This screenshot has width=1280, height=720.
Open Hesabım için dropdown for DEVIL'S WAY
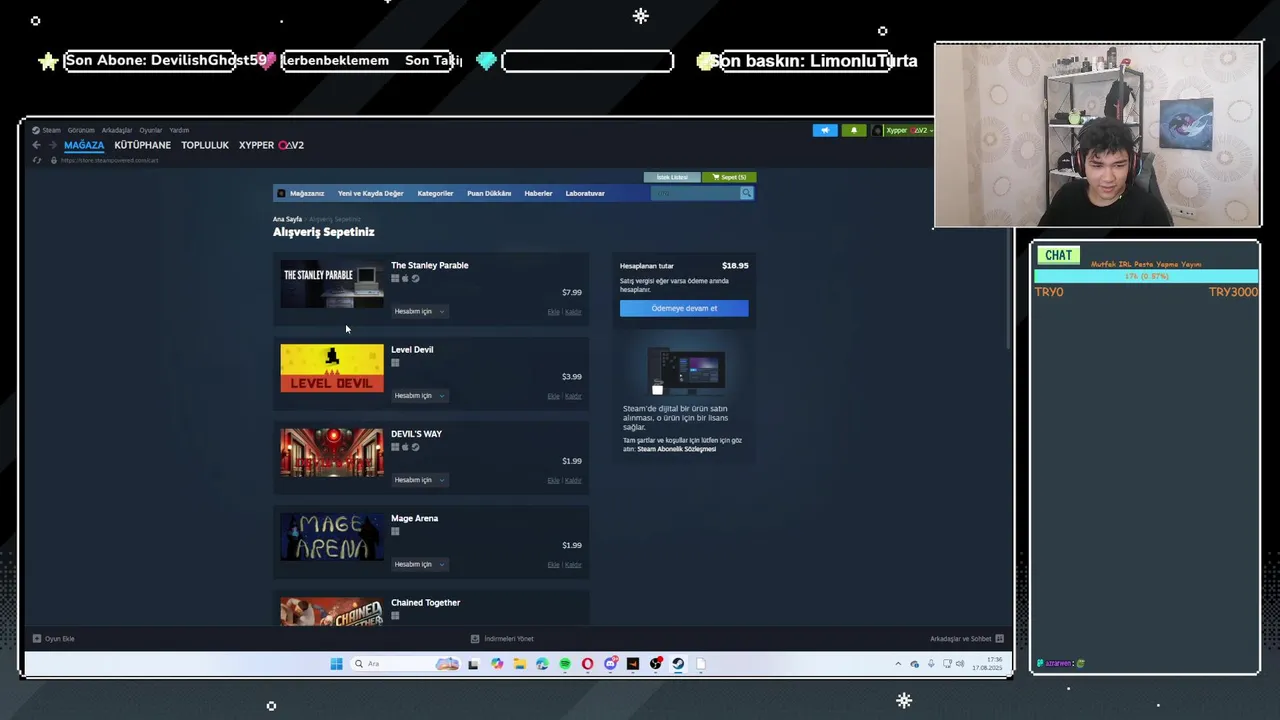[x=419, y=480]
